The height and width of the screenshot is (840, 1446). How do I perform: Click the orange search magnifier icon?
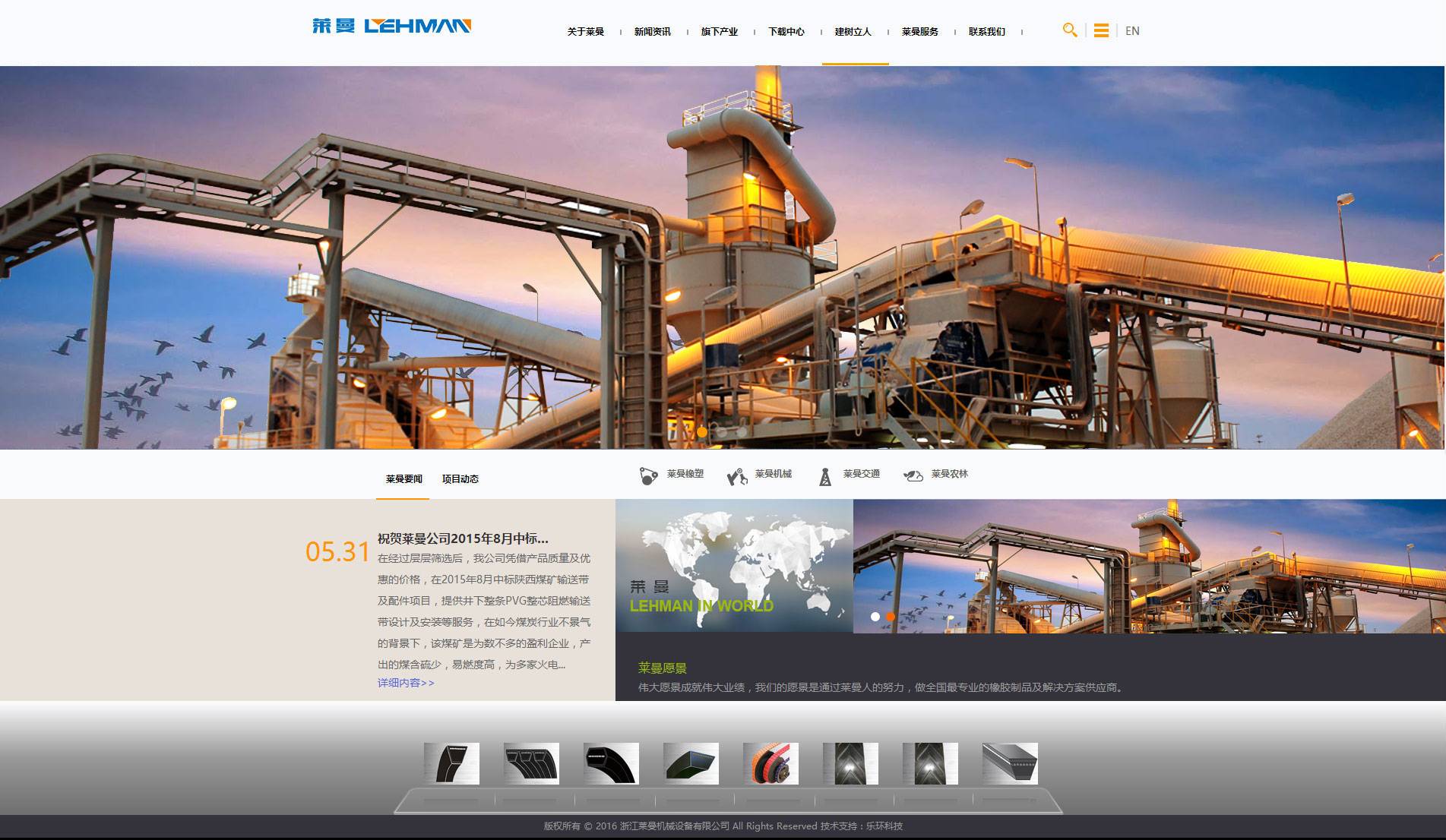1070,30
